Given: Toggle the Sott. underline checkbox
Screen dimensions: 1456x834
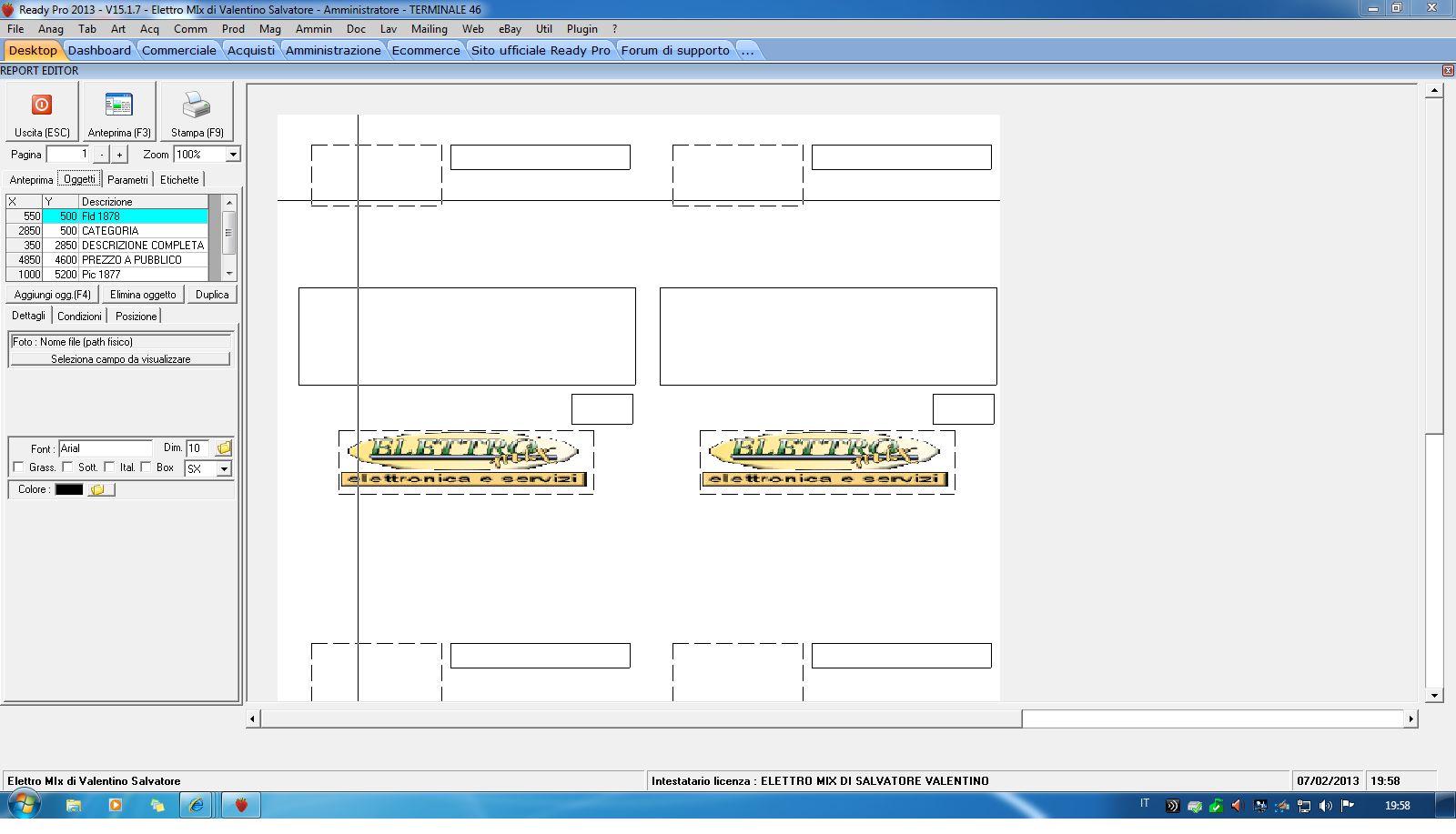Looking at the screenshot, I should (x=67, y=467).
